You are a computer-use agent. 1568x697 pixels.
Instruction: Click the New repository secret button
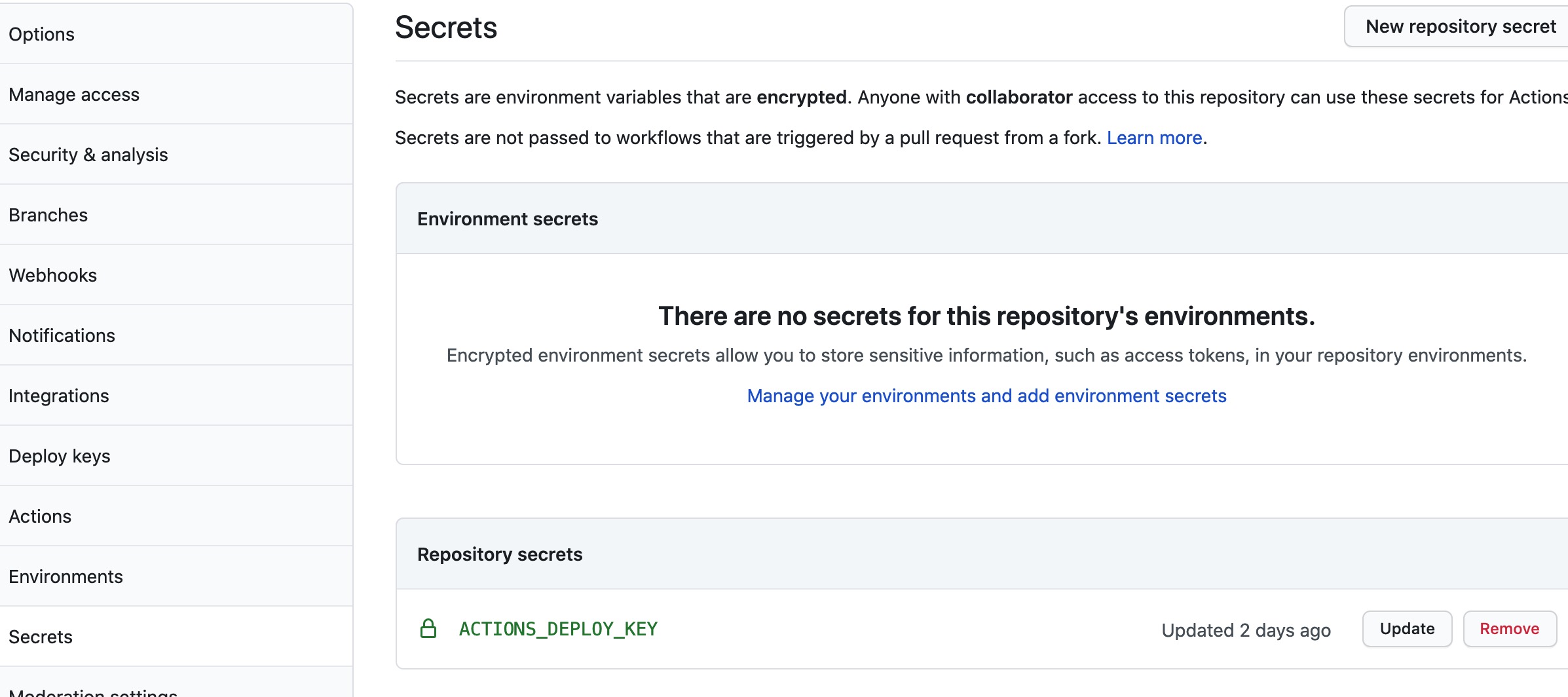pos(1460,27)
